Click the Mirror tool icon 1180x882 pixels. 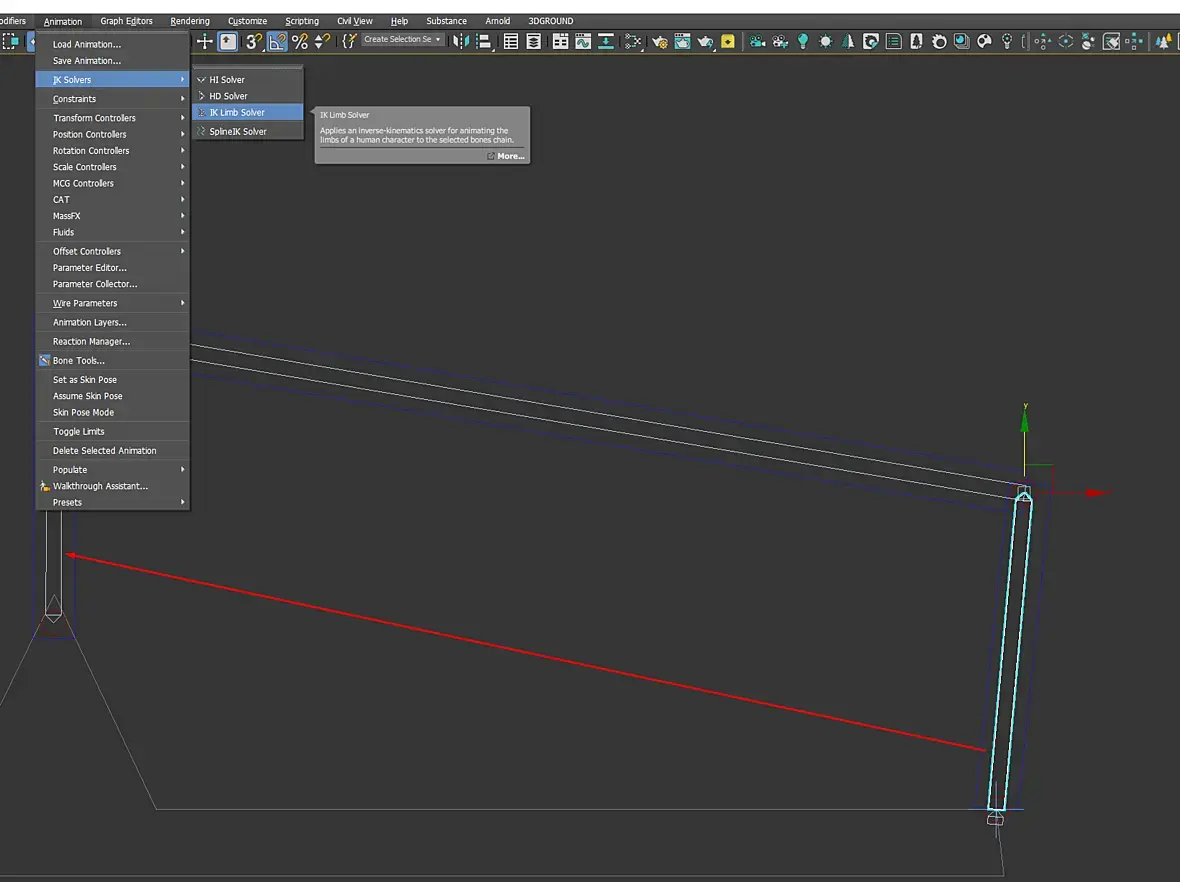(x=460, y=41)
